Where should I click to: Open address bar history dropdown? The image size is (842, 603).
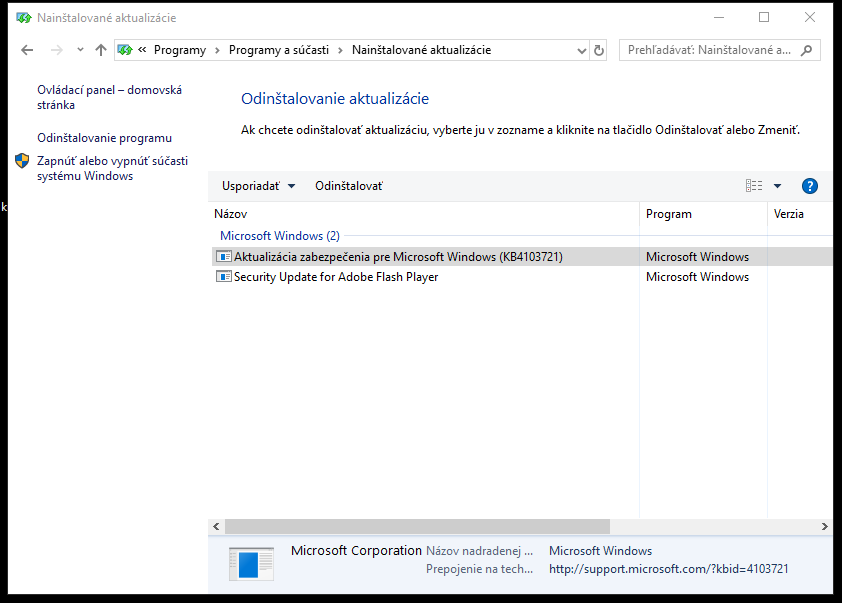pos(582,50)
